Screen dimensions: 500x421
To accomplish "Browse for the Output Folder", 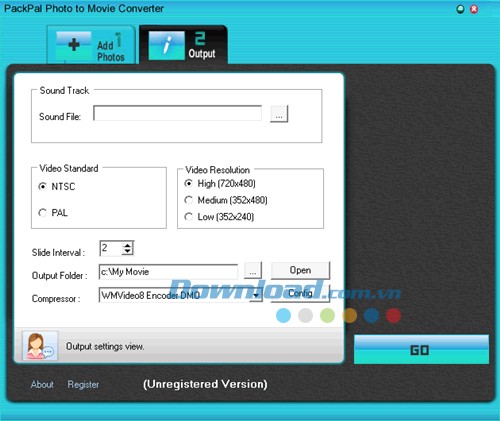I will pyautogui.click(x=253, y=271).
